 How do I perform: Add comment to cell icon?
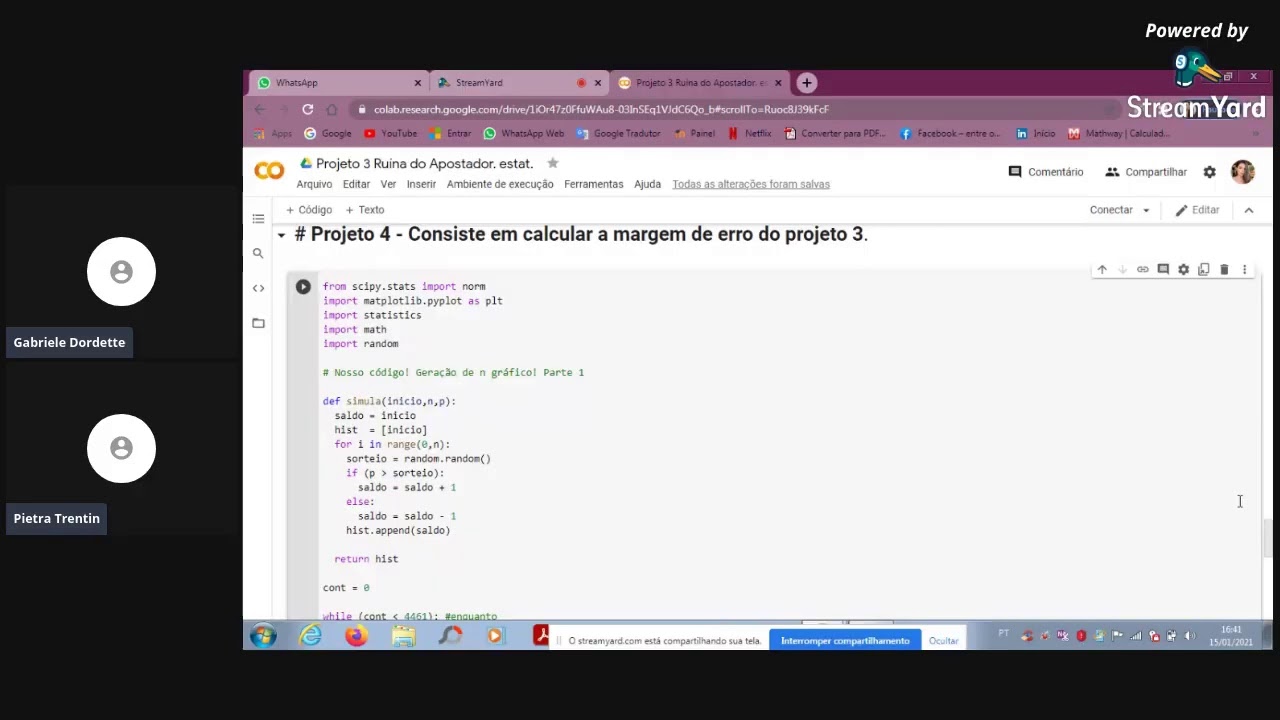[x=1163, y=270]
